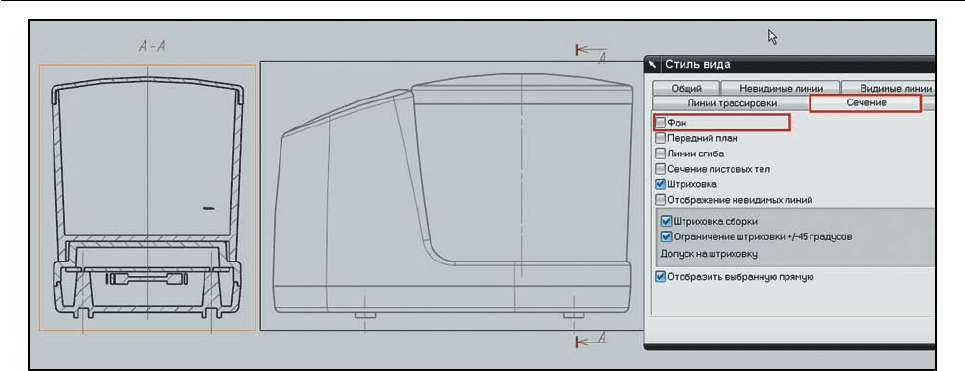Click the Стиль вида dialog pin icon

tap(654, 65)
